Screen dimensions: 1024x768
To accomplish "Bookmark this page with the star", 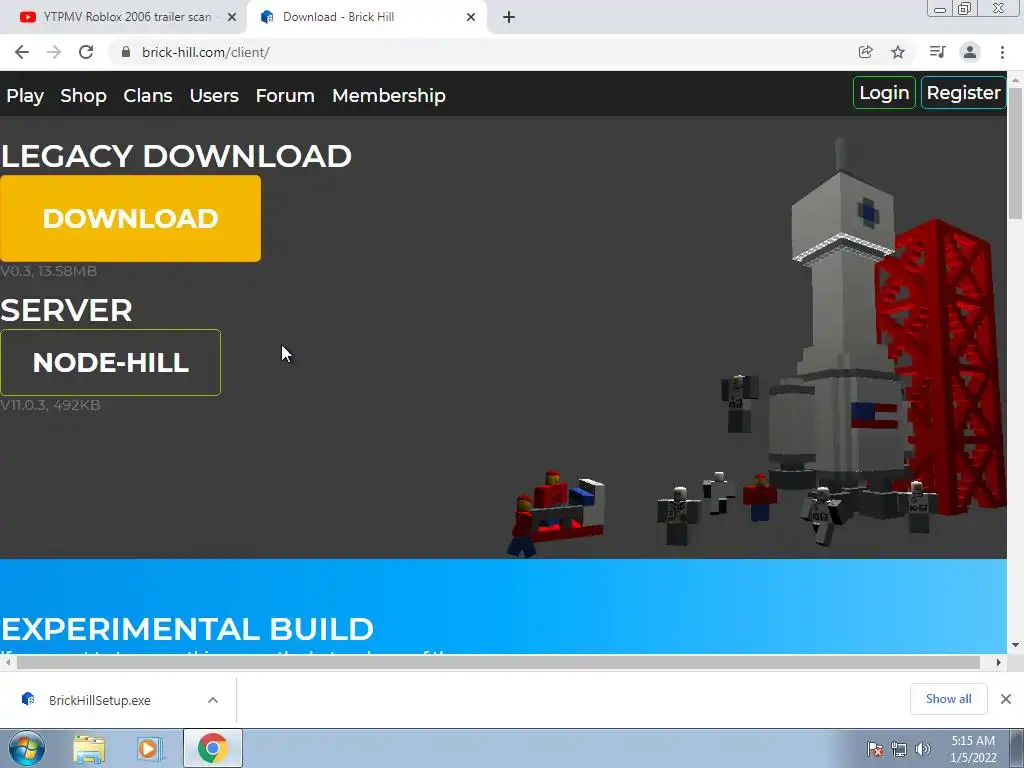I will [898, 52].
